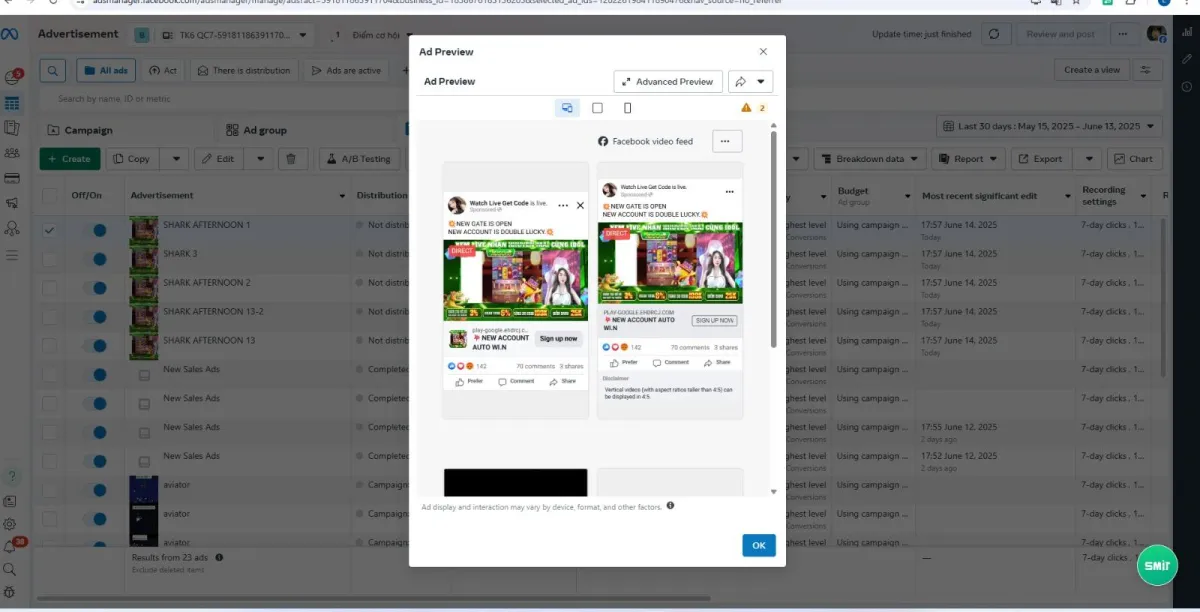Select the Act filter
Image resolution: width=1200 pixels, height=612 pixels.
[x=163, y=70]
